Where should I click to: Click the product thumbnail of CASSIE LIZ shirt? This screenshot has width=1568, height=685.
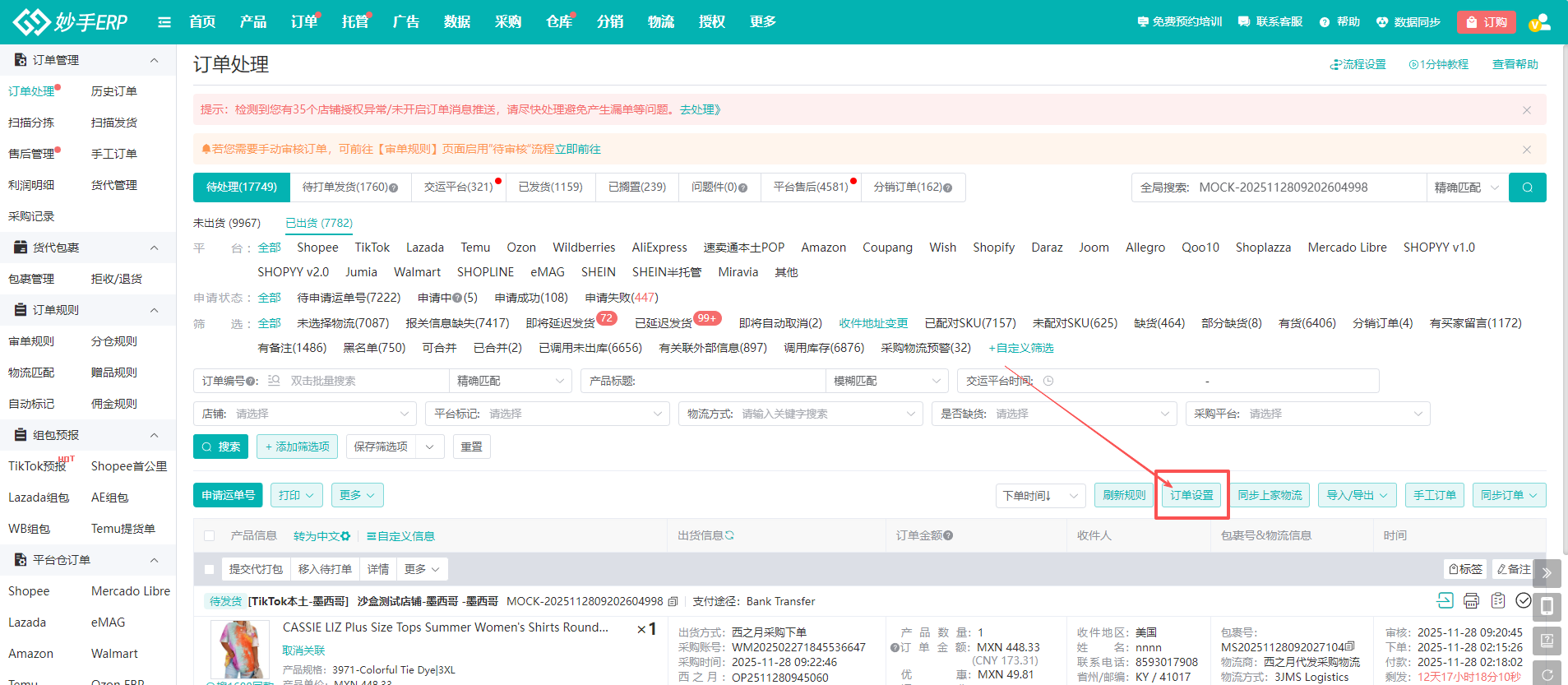coord(240,650)
